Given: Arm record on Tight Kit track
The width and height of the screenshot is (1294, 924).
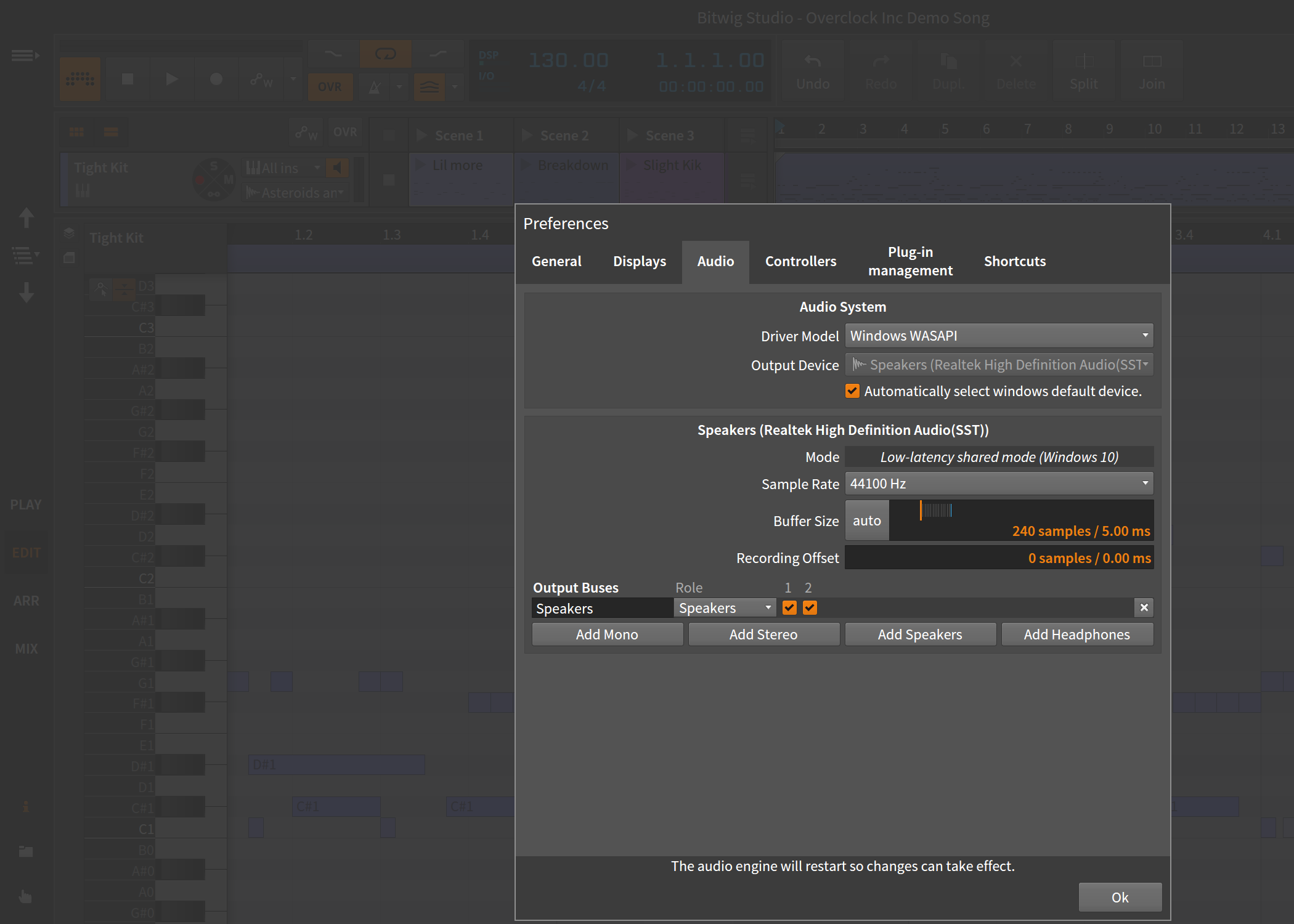Looking at the screenshot, I should [200, 180].
